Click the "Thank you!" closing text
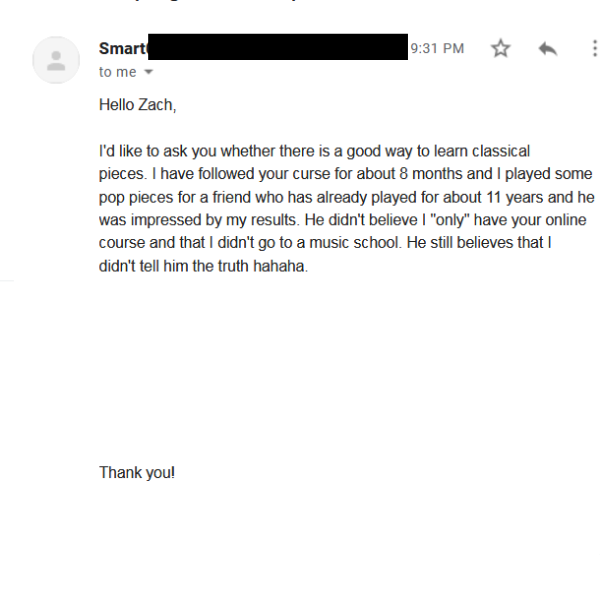Image resolution: width=600 pixels, height=600 pixels. [x=137, y=473]
